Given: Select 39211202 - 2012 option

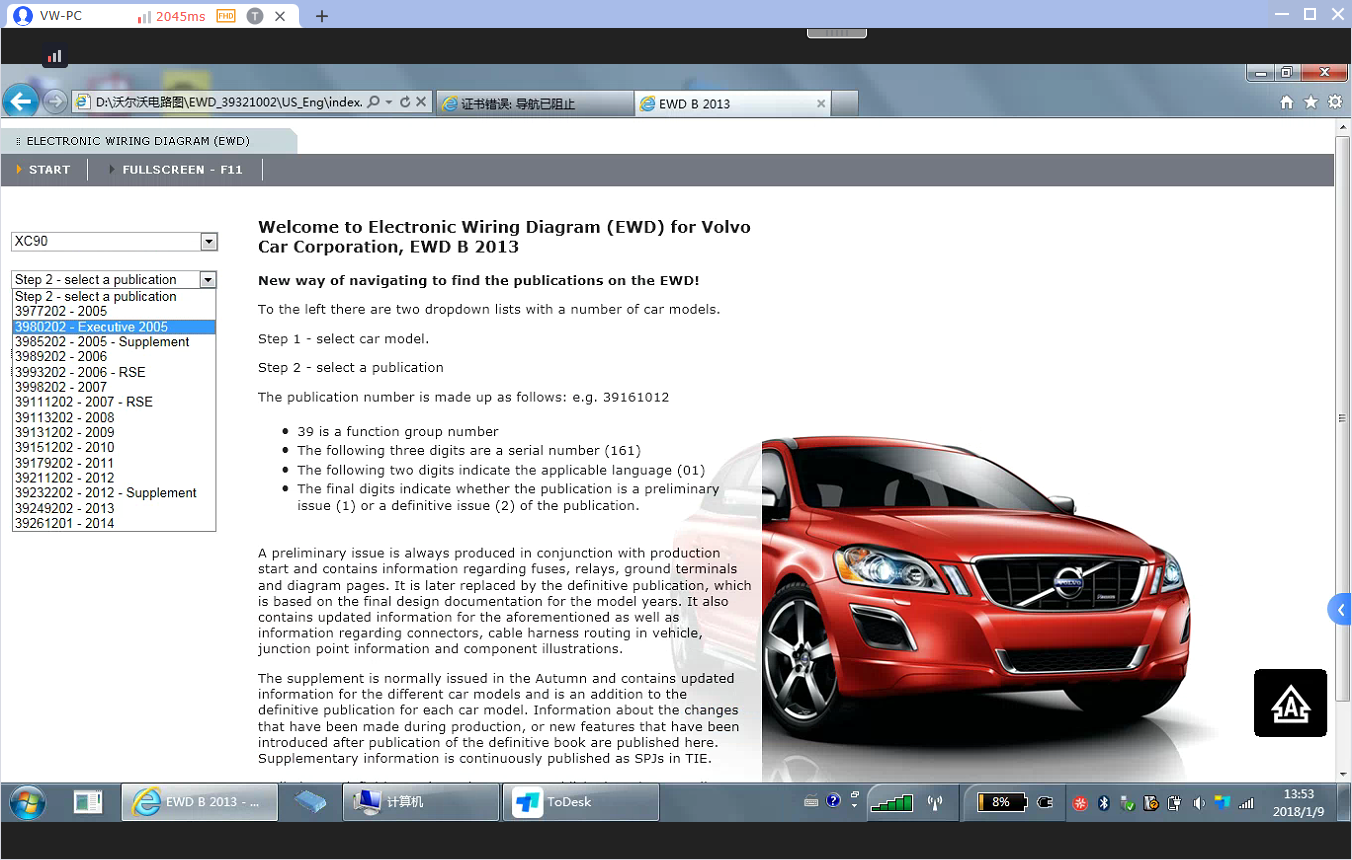Looking at the screenshot, I should click(x=114, y=478).
